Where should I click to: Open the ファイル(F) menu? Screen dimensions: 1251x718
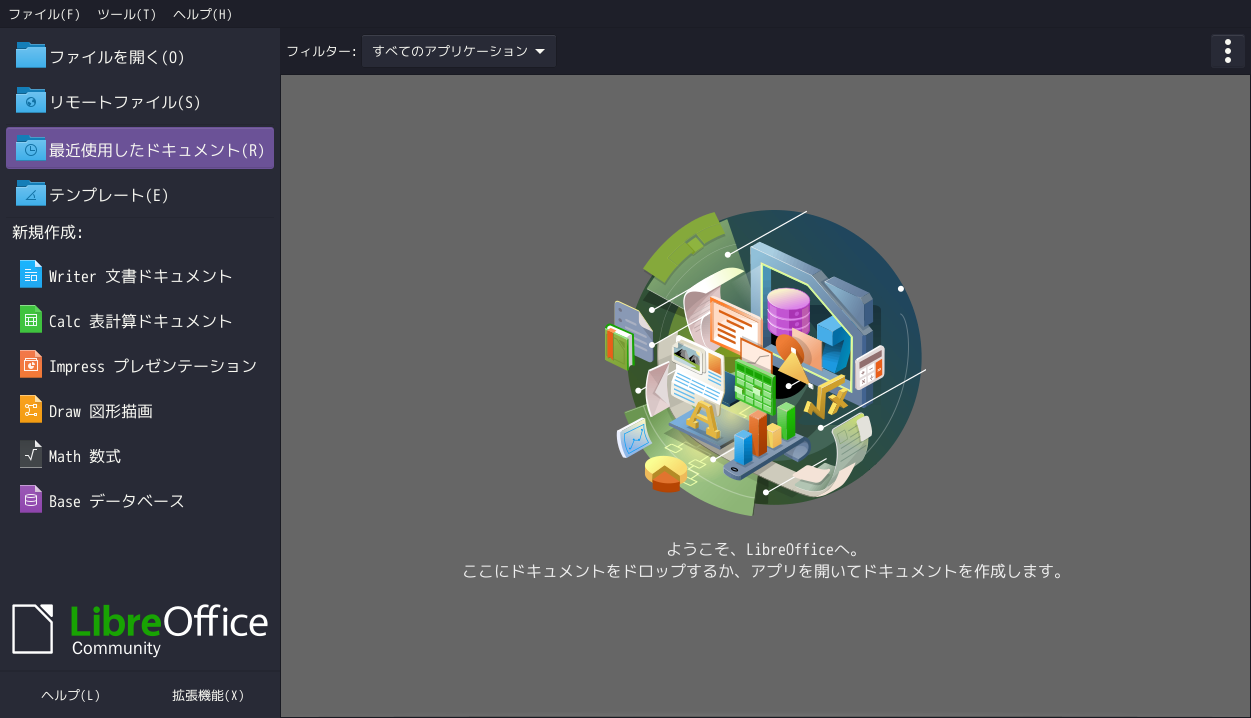pyautogui.click(x=44, y=14)
